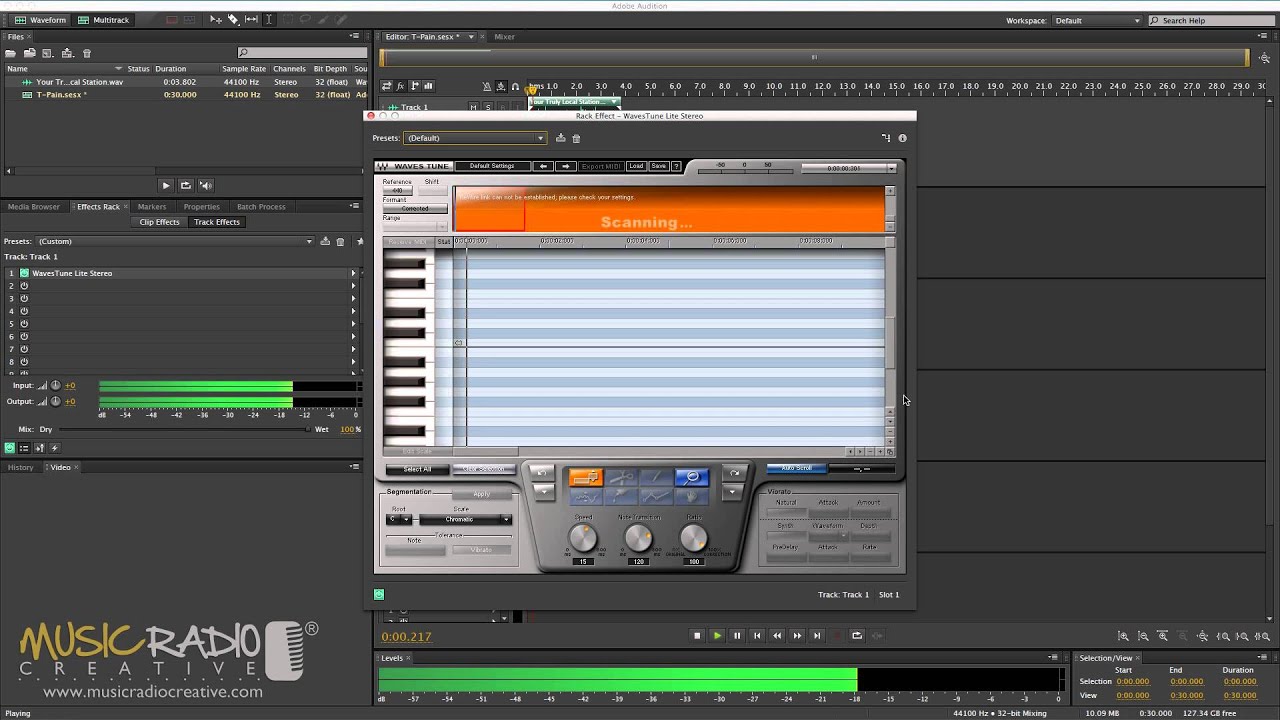The image size is (1280, 720).
Task: Open the Mixer tab
Action: 504,37
